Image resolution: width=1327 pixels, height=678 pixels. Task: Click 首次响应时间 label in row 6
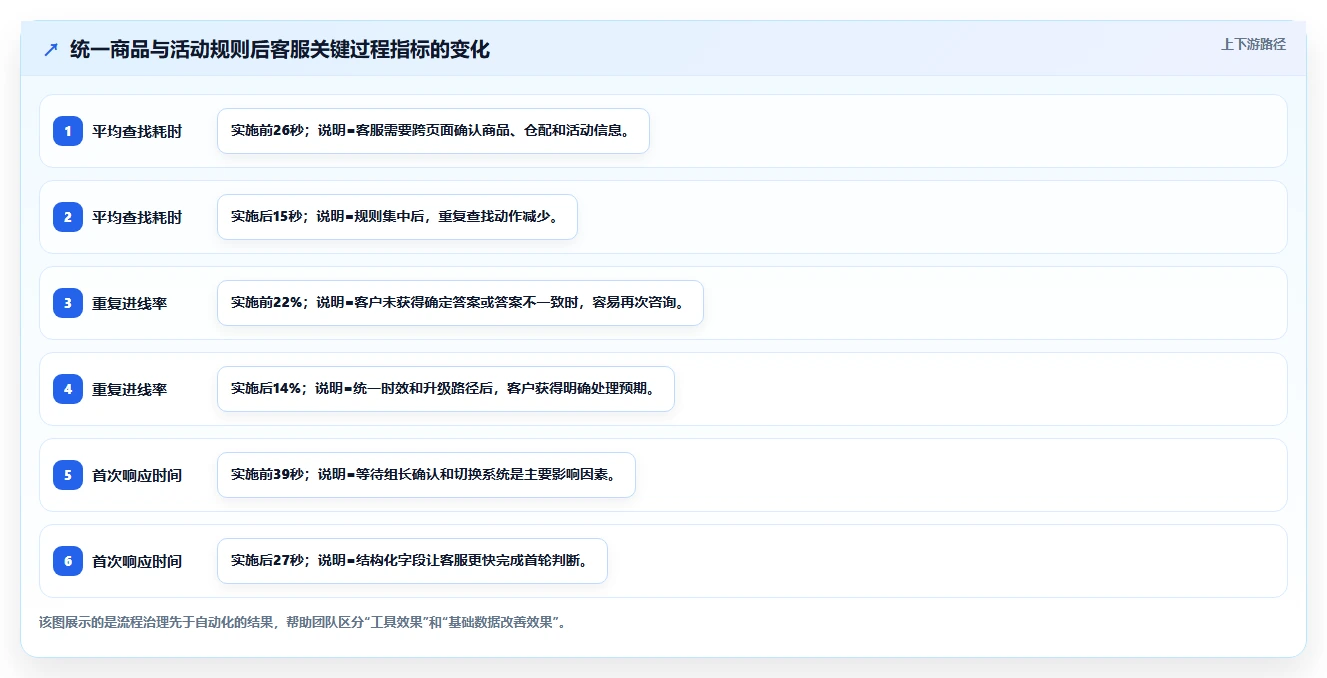click(137, 562)
